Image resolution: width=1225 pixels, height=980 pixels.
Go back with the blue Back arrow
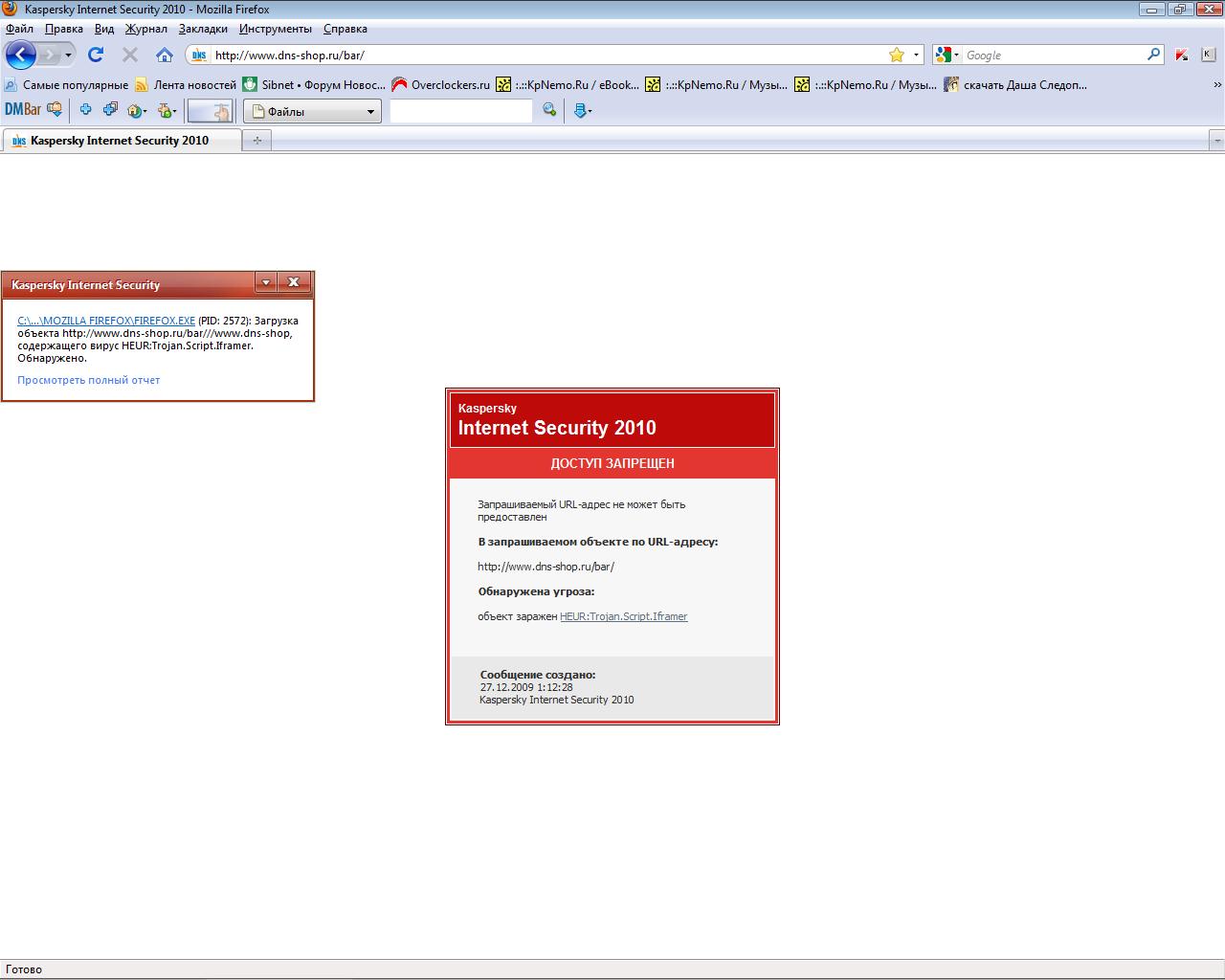click(20, 55)
